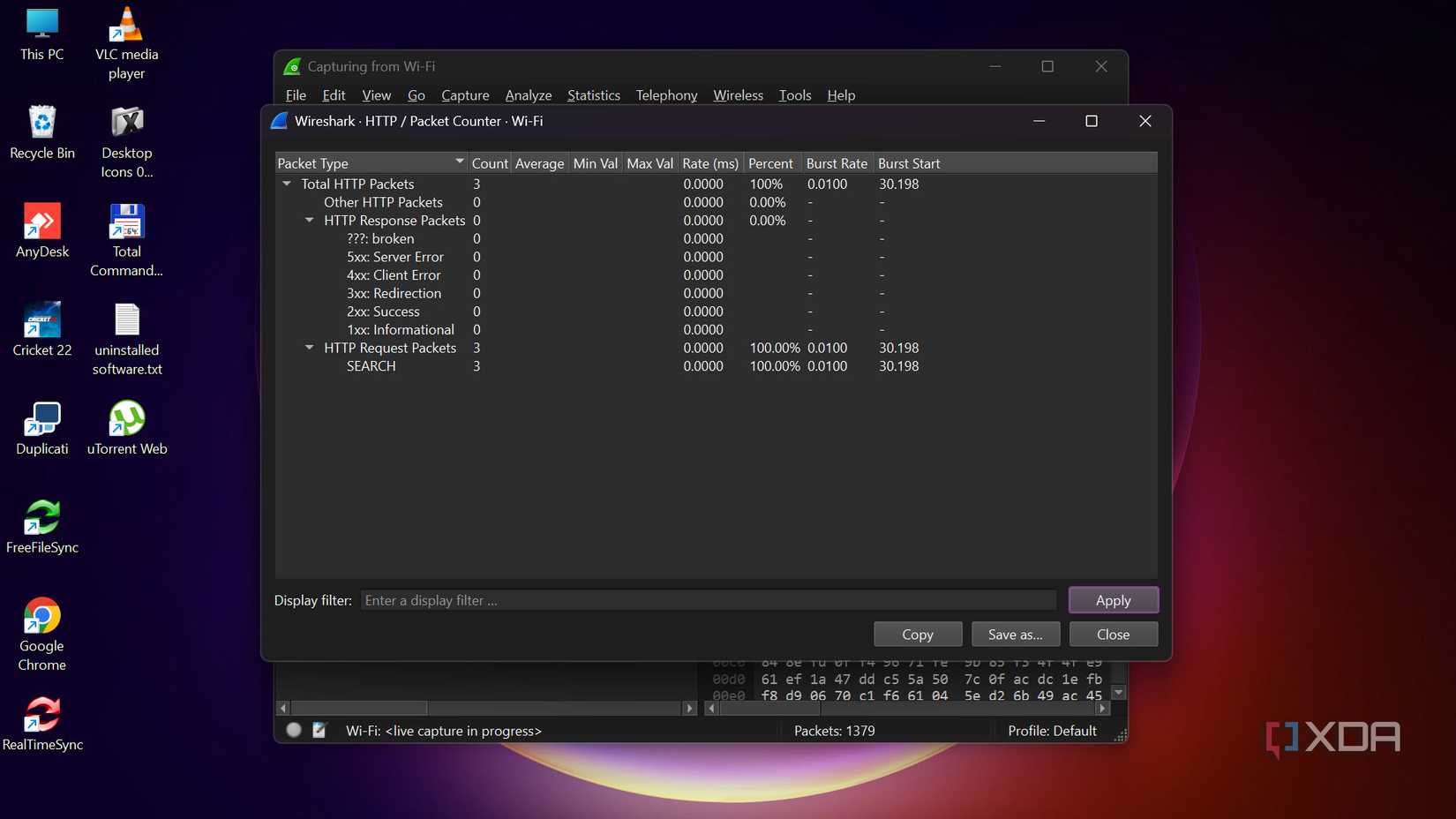Select the Total Commander desktop icon
This screenshot has height=819, width=1456.
tap(126, 222)
